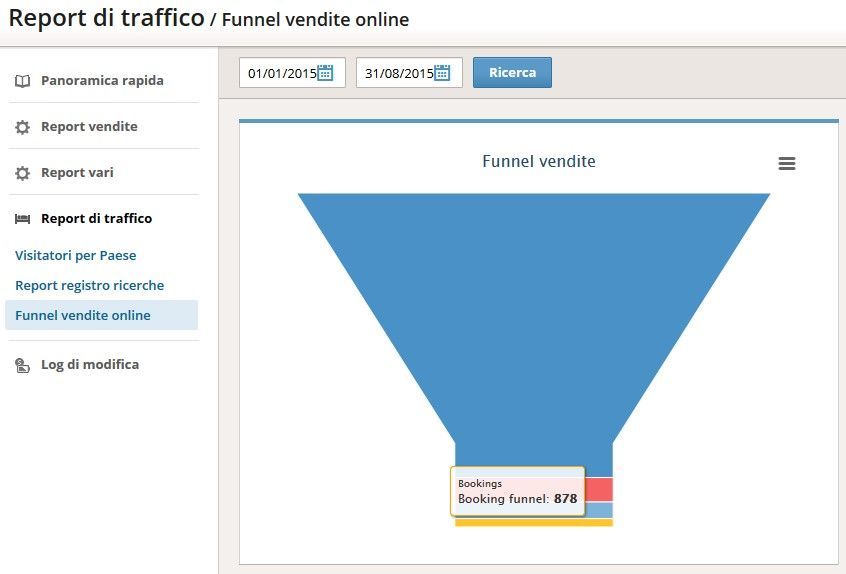Open the Report registro ricerche link
The image size is (846, 574).
[x=90, y=285]
